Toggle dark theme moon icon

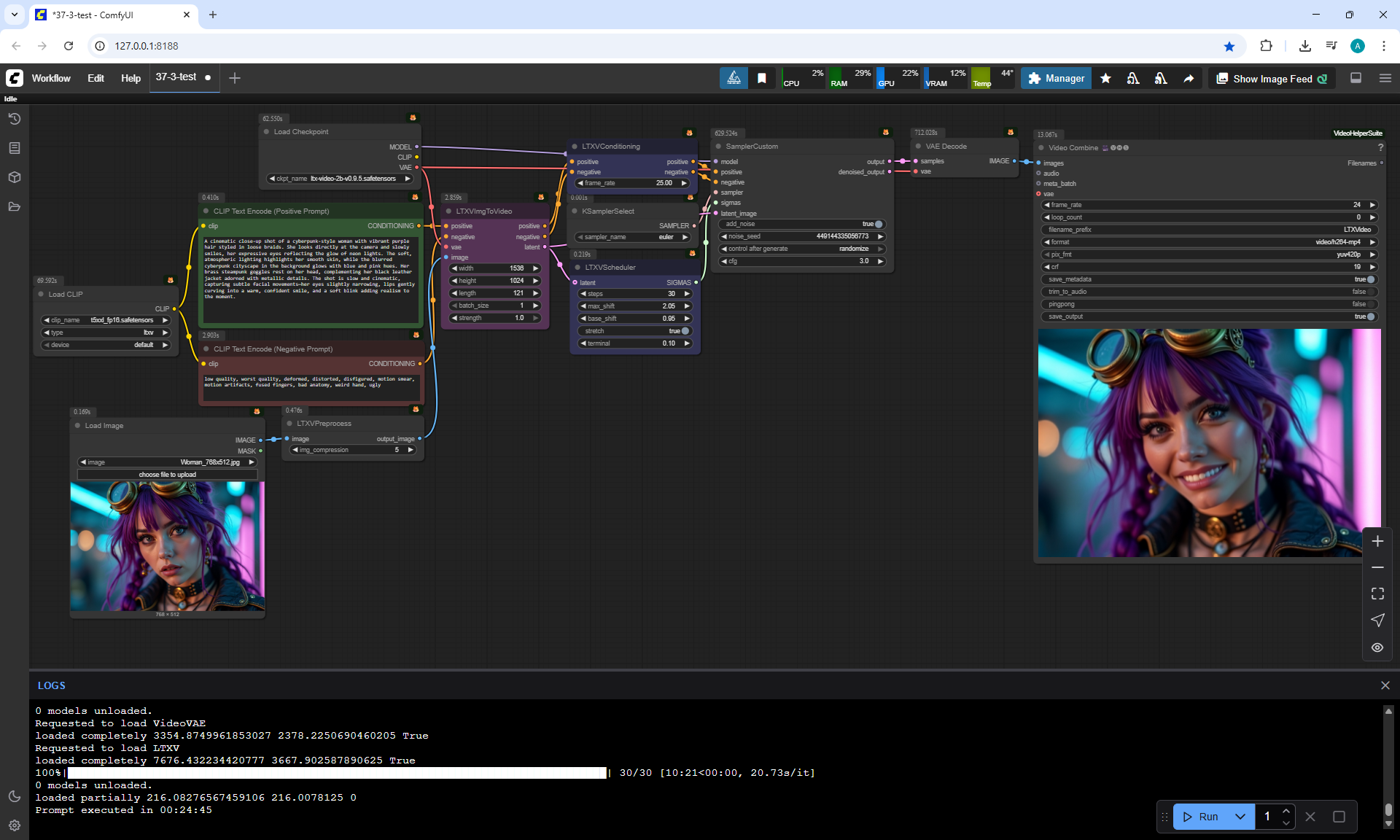[15, 796]
